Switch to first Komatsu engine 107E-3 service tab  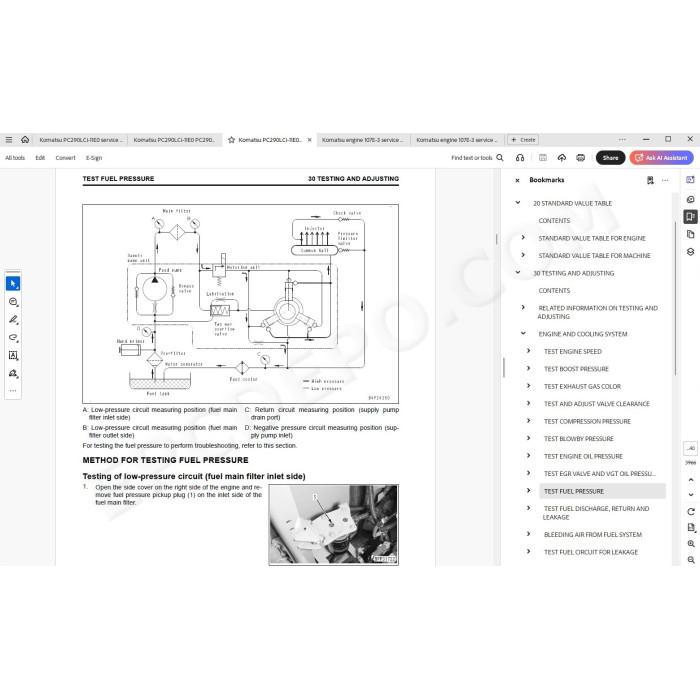tap(362, 140)
